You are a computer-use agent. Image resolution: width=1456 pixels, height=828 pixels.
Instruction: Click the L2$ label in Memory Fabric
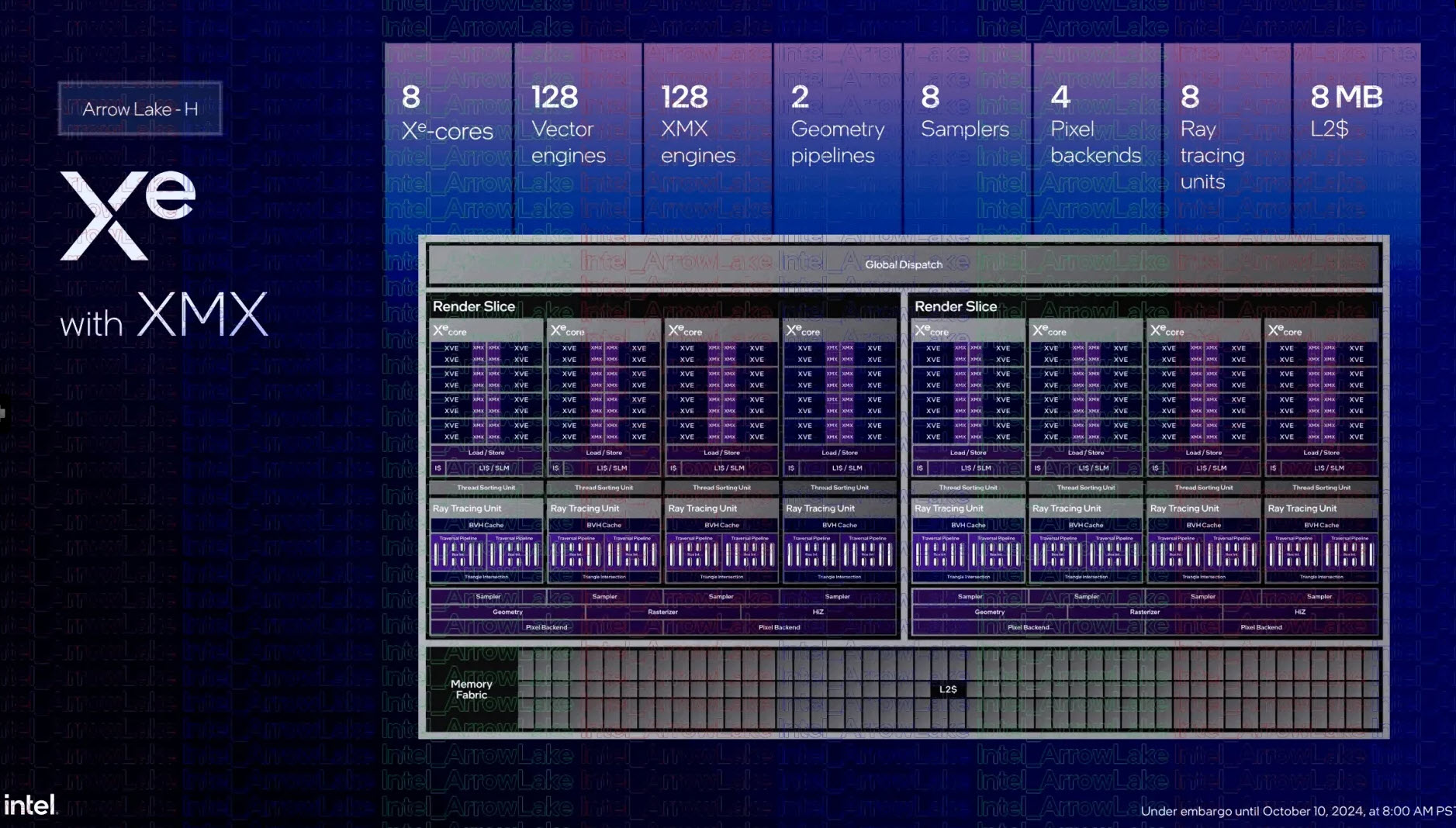click(x=948, y=689)
